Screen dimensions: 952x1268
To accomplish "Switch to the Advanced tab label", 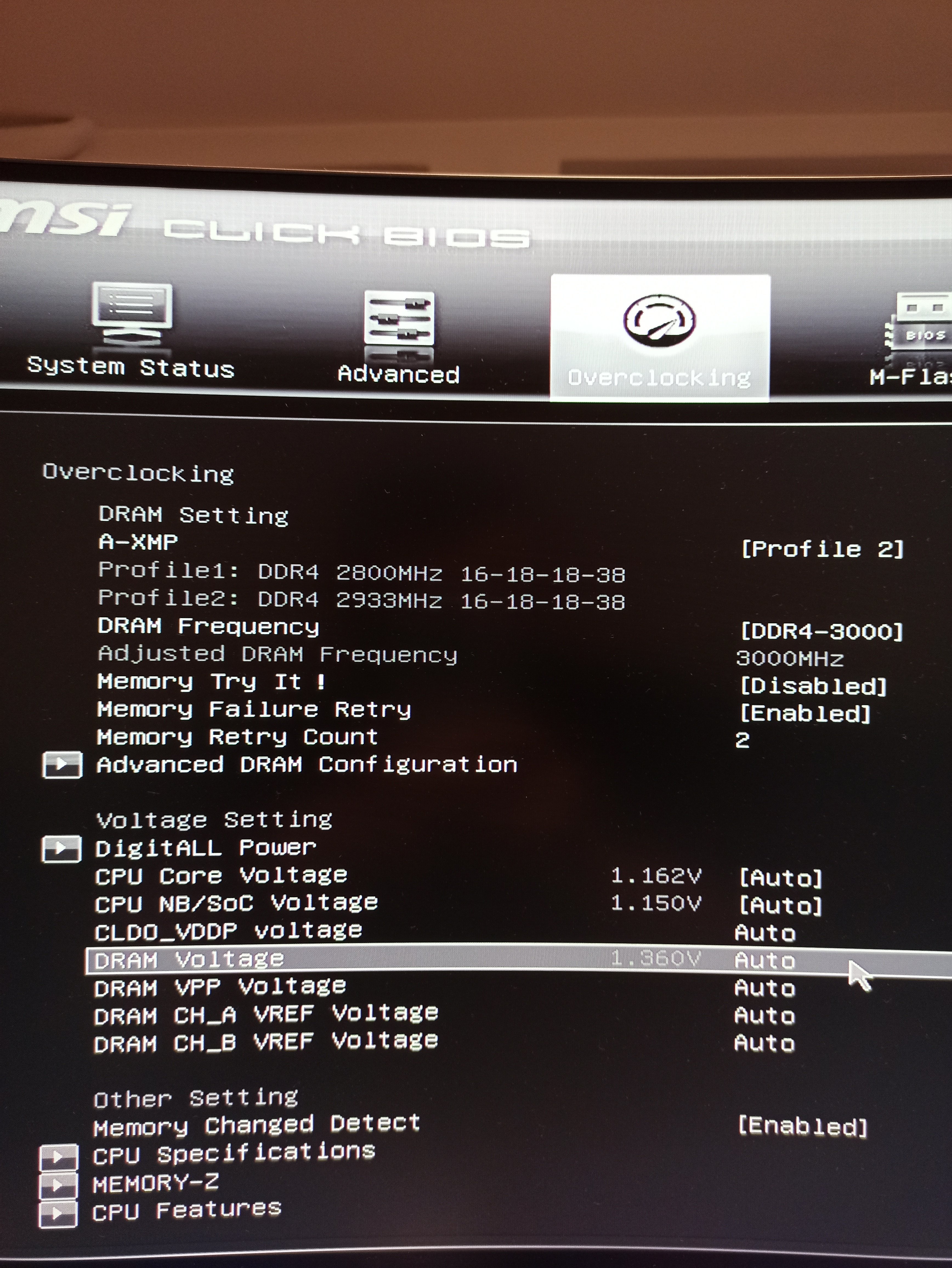I will tap(399, 374).
